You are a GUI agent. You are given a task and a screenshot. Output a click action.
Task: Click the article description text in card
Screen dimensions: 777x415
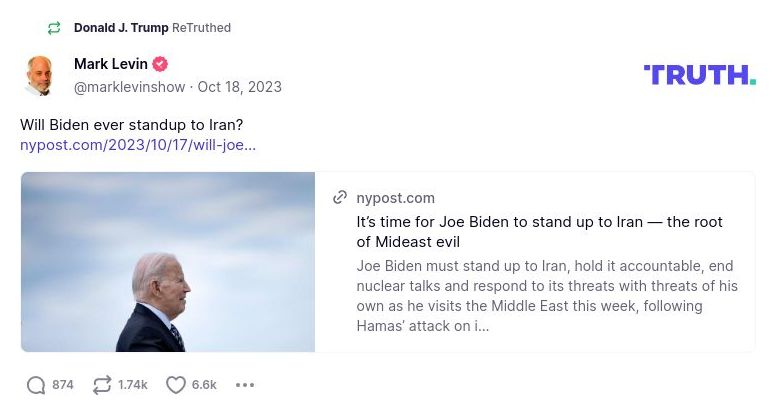546,296
